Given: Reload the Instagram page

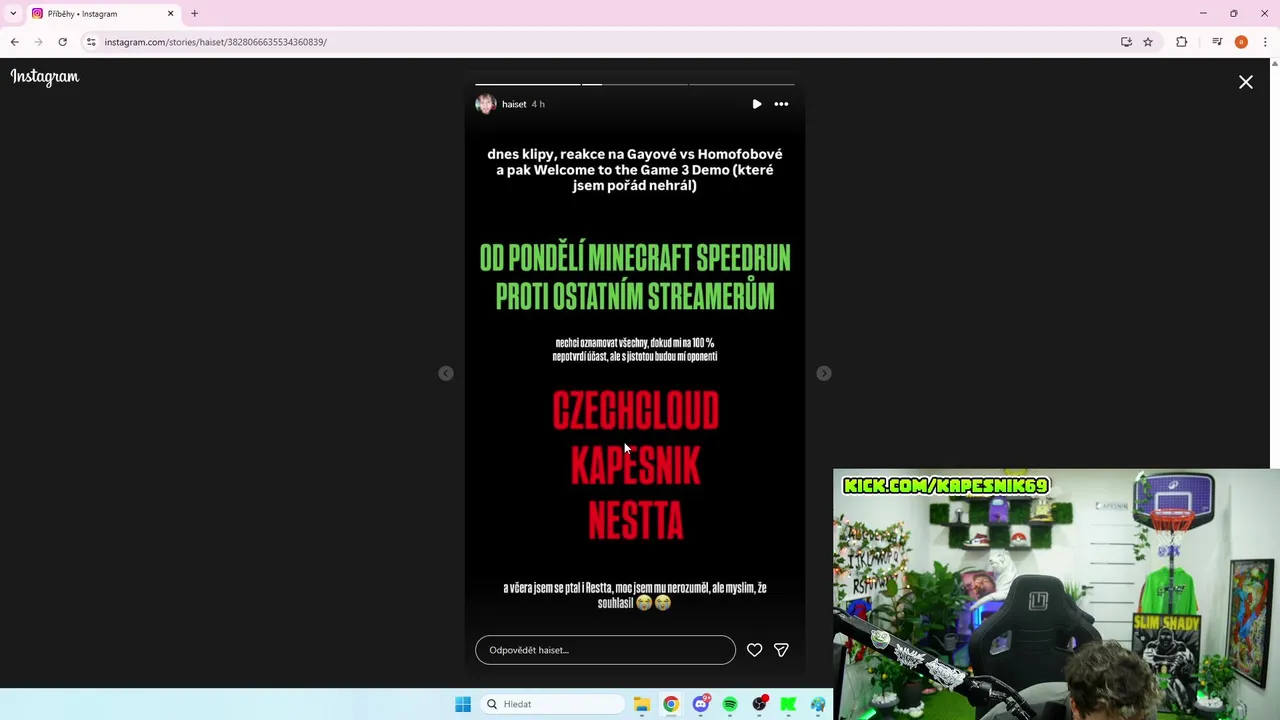Looking at the screenshot, I should pos(62,42).
